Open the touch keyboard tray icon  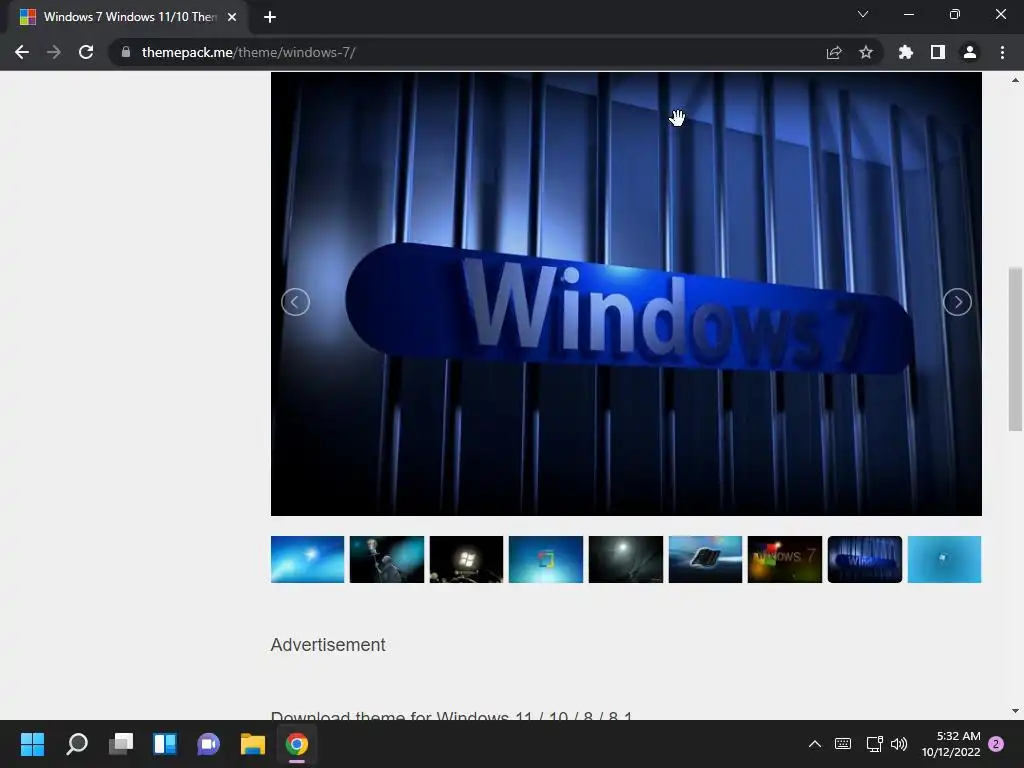coord(843,744)
